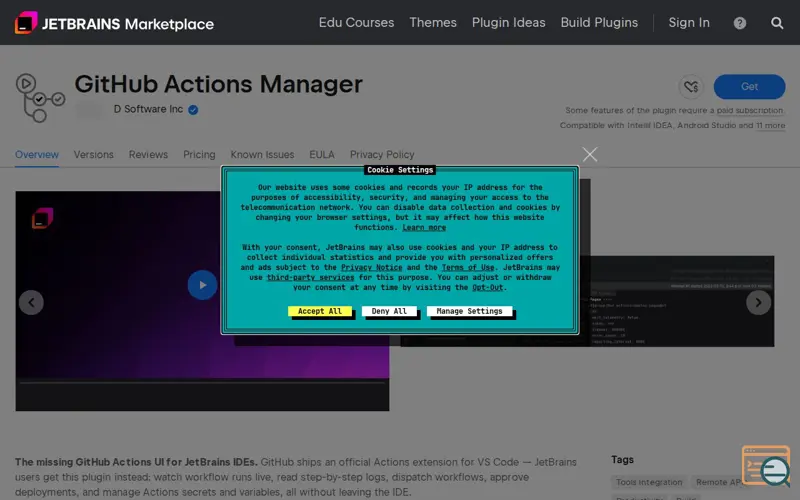Open the Pricing tab
This screenshot has height=500, width=800.
coord(199,155)
